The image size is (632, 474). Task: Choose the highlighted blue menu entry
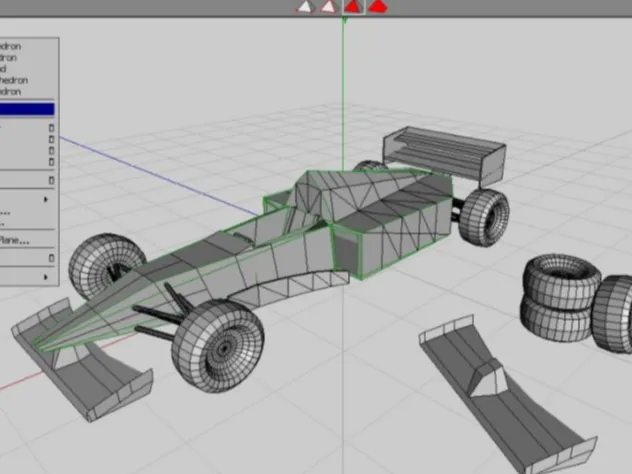pos(27,109)
